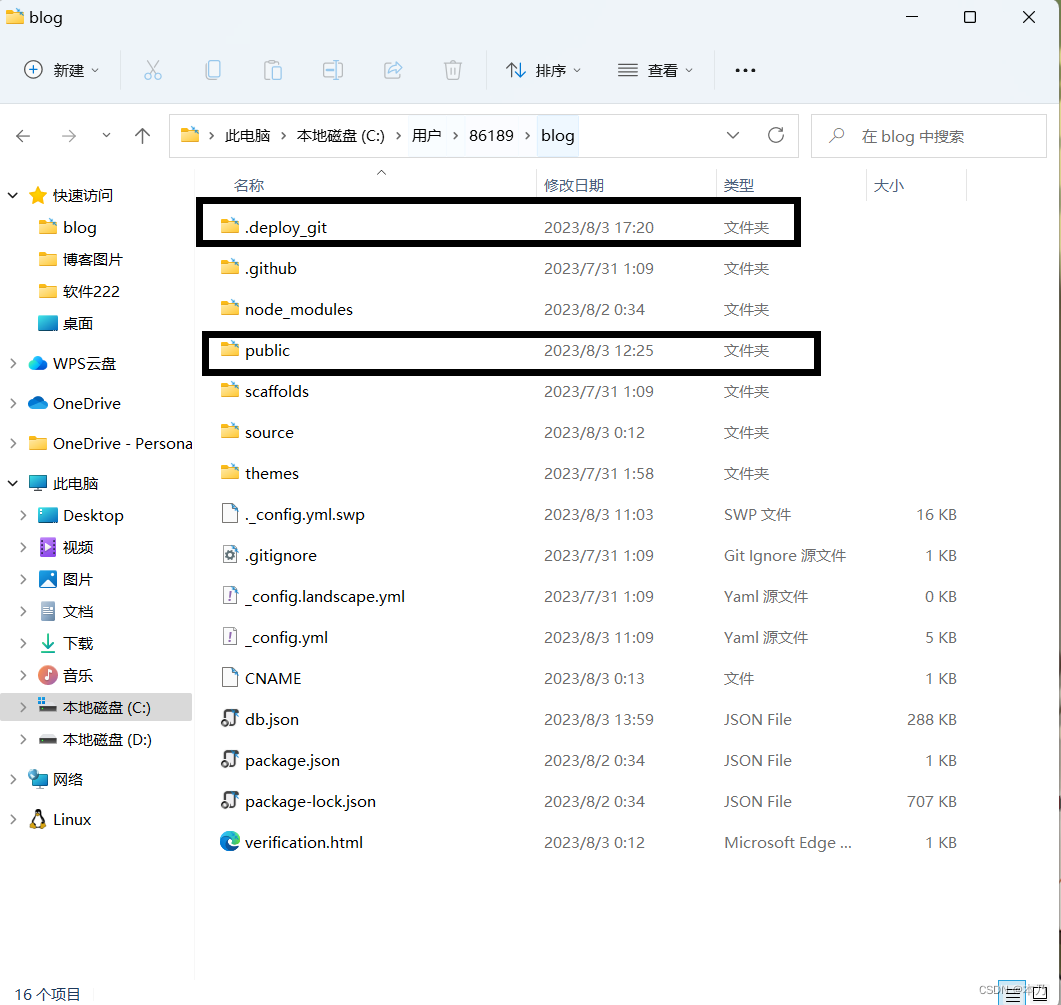Navigate to 此电脑 via the breadcrumb

(x=248, y=135)
